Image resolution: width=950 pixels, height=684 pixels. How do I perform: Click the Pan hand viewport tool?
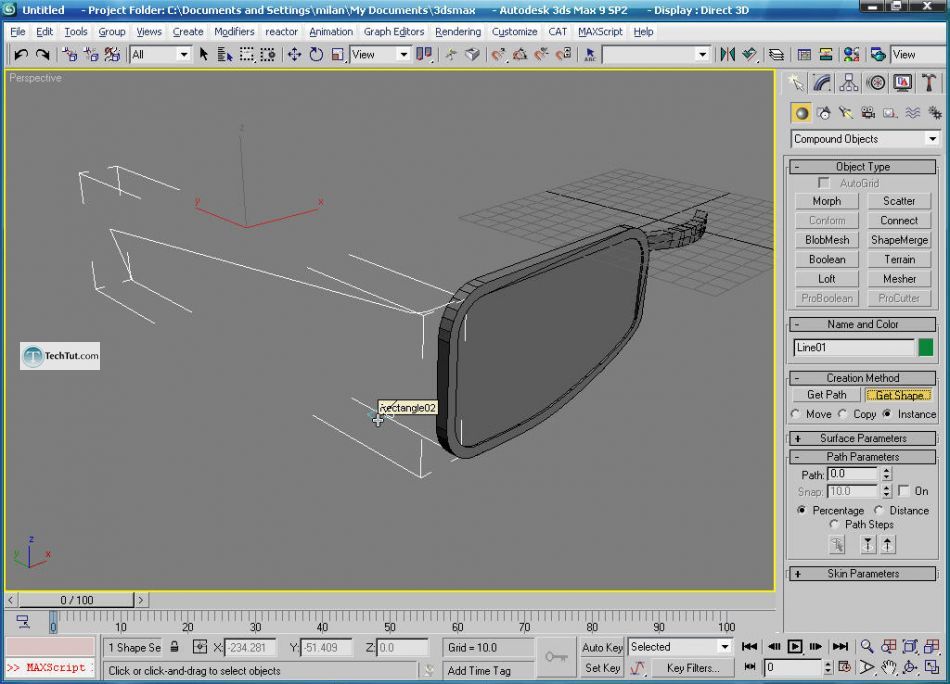(x=889, y=668)
